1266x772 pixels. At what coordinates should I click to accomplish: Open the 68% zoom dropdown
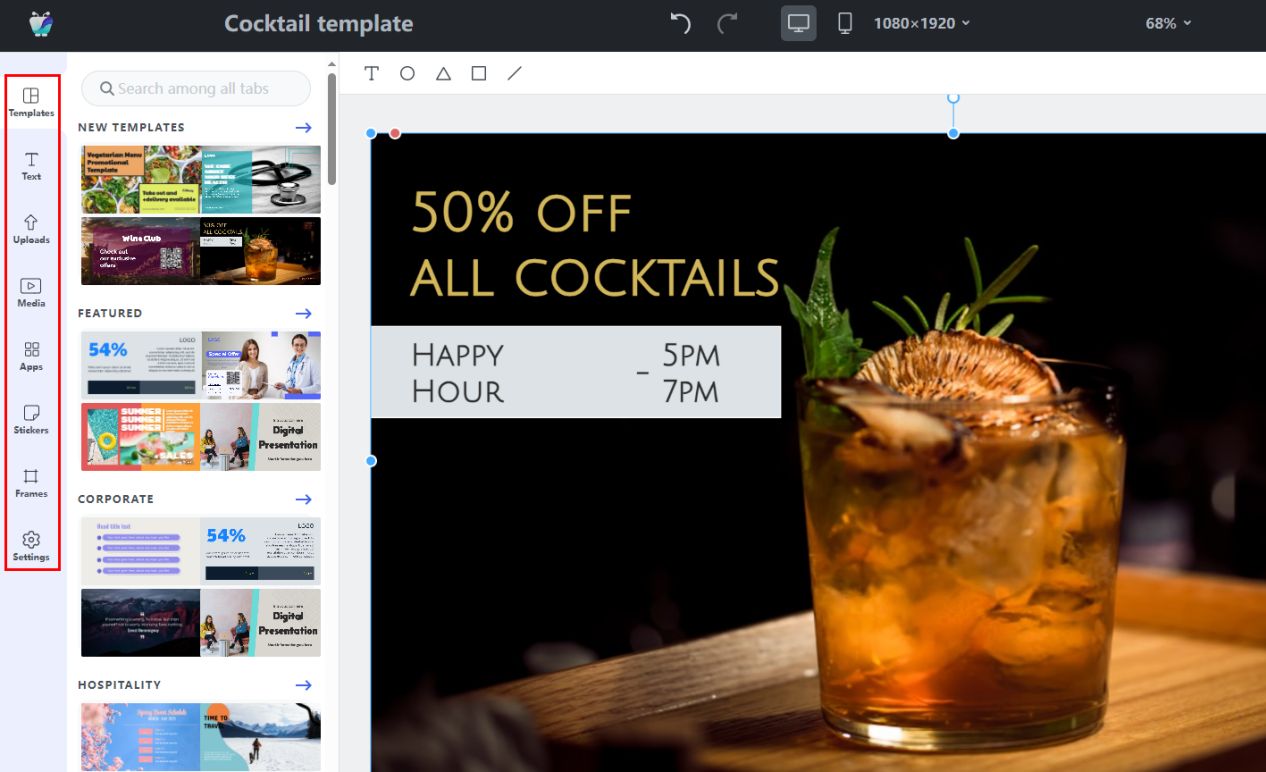[1168, 23]
